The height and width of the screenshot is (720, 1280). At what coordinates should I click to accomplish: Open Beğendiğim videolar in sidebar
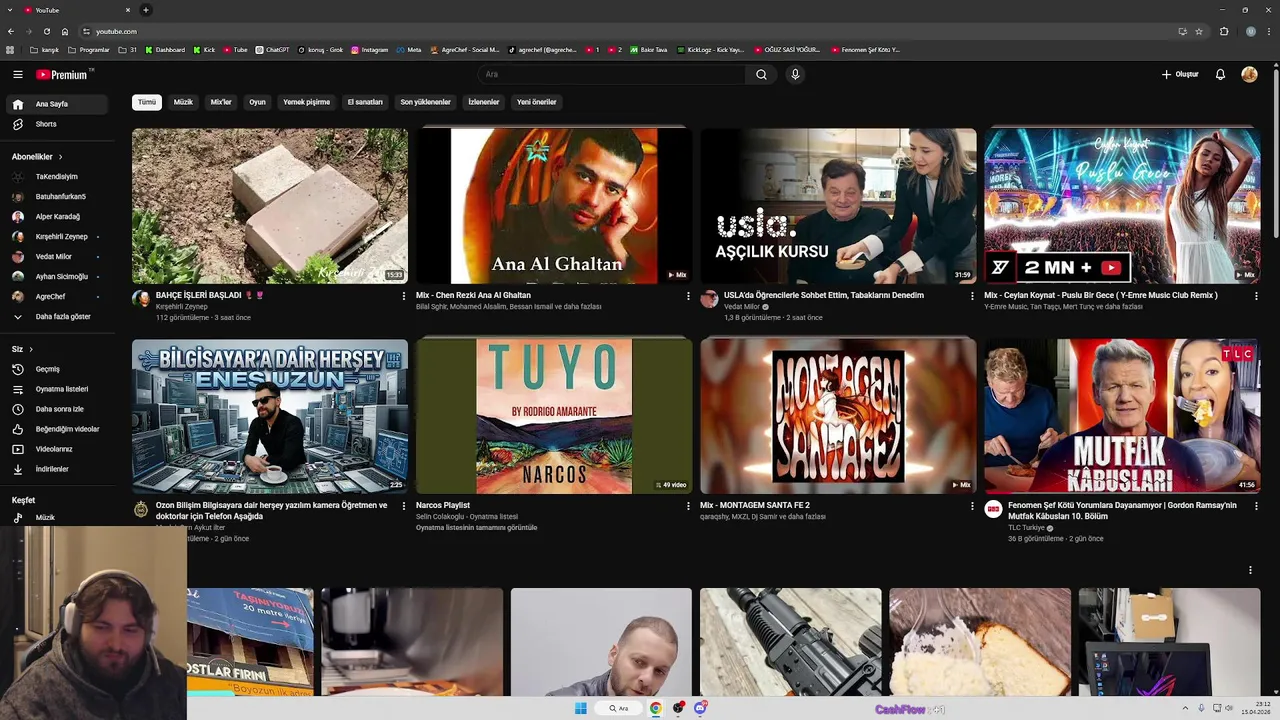56,429
